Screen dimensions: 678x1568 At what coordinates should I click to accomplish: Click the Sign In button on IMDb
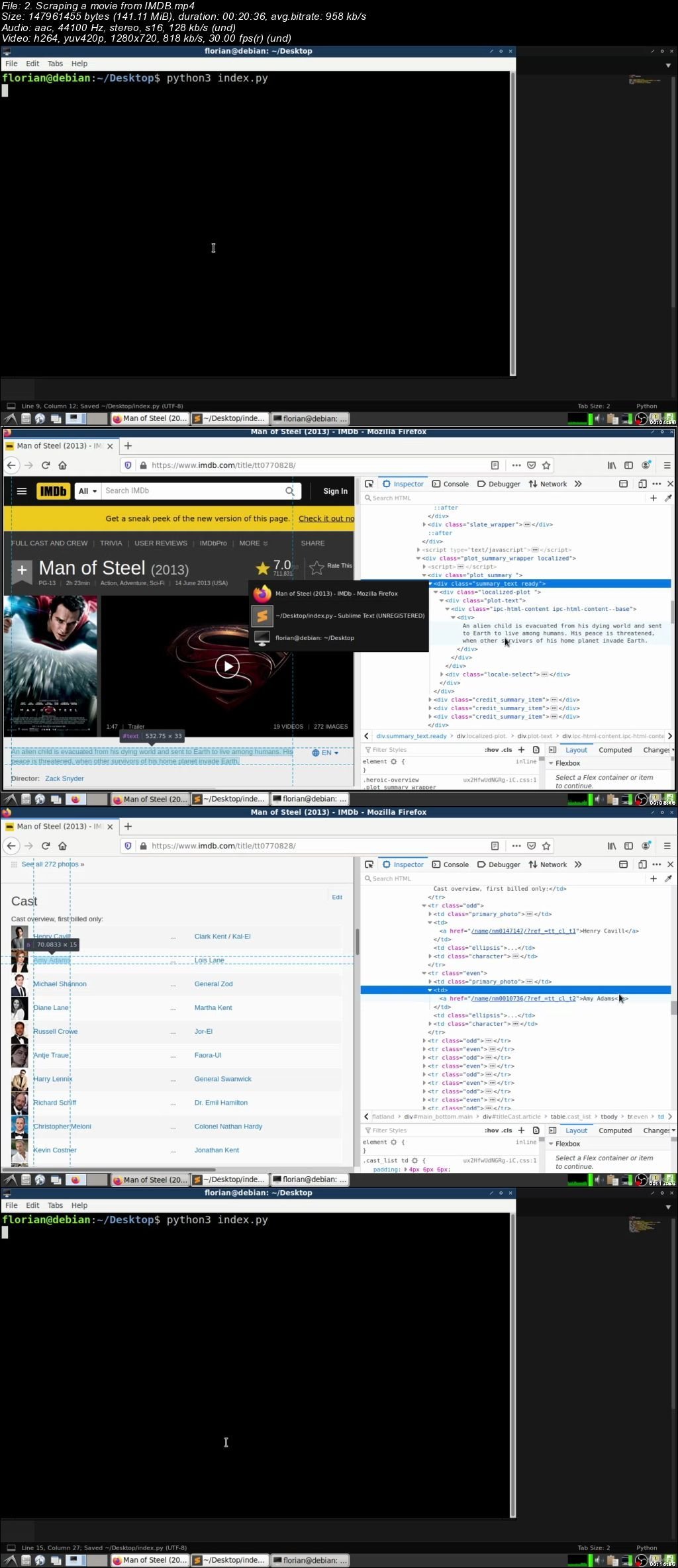coord(335,491)
